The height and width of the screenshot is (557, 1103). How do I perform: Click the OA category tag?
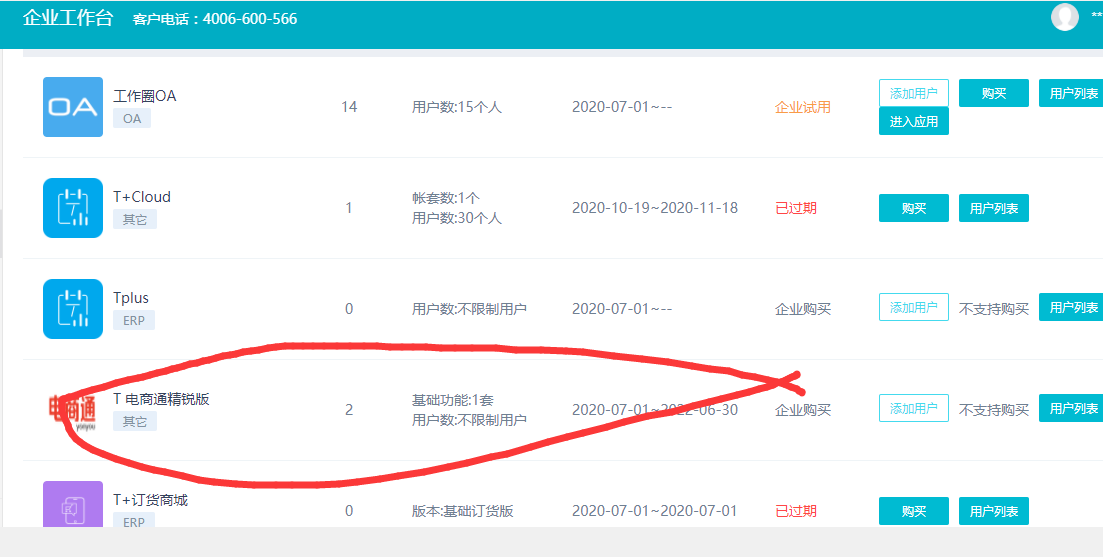(x=132, y=118)
